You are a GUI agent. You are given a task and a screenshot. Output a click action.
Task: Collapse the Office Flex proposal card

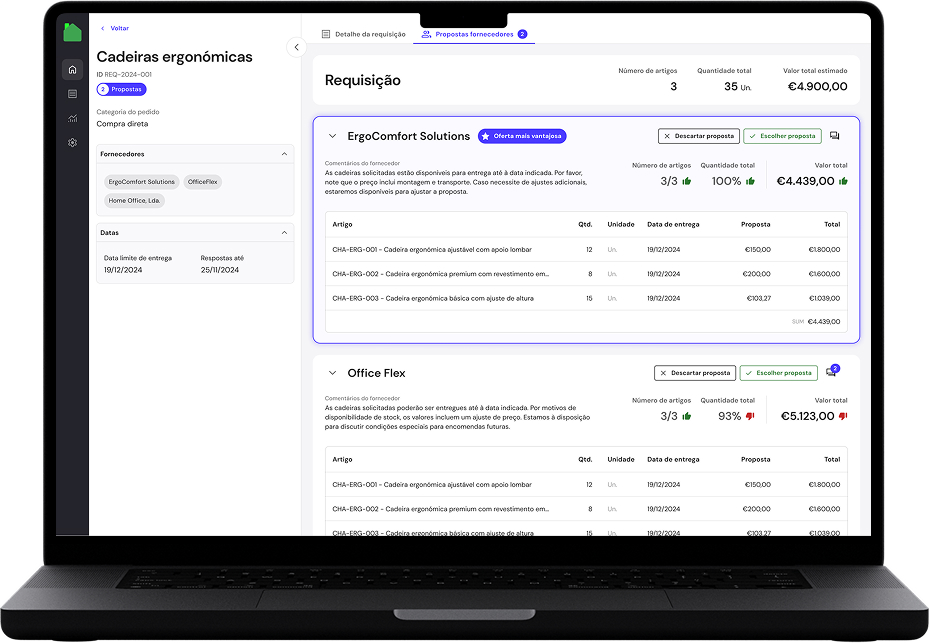coord(333,373)
